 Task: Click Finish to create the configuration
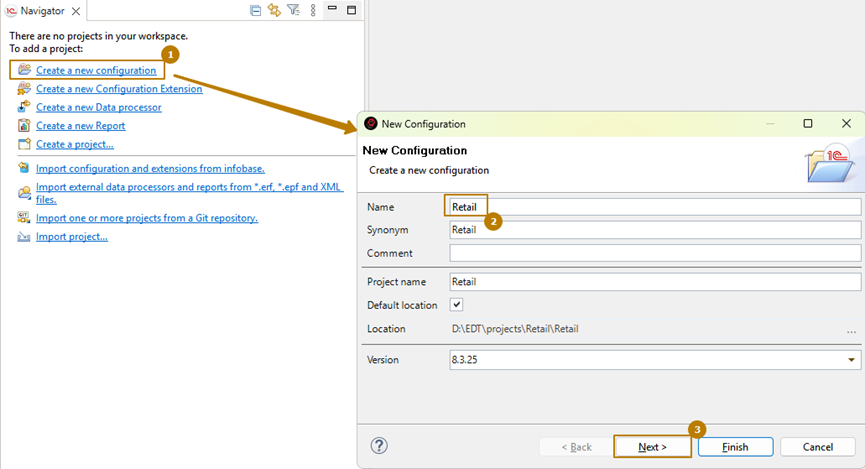pos(735,447)
